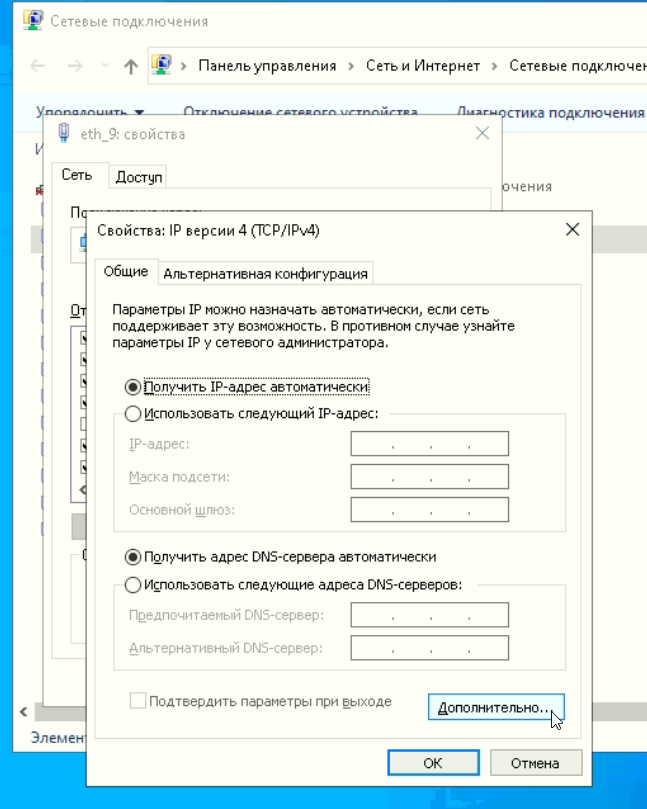Open the 'Доступ' tab in eth_9 properties
Screen dimensions: 647x809
pyautogui.click(x=139, y=177)
